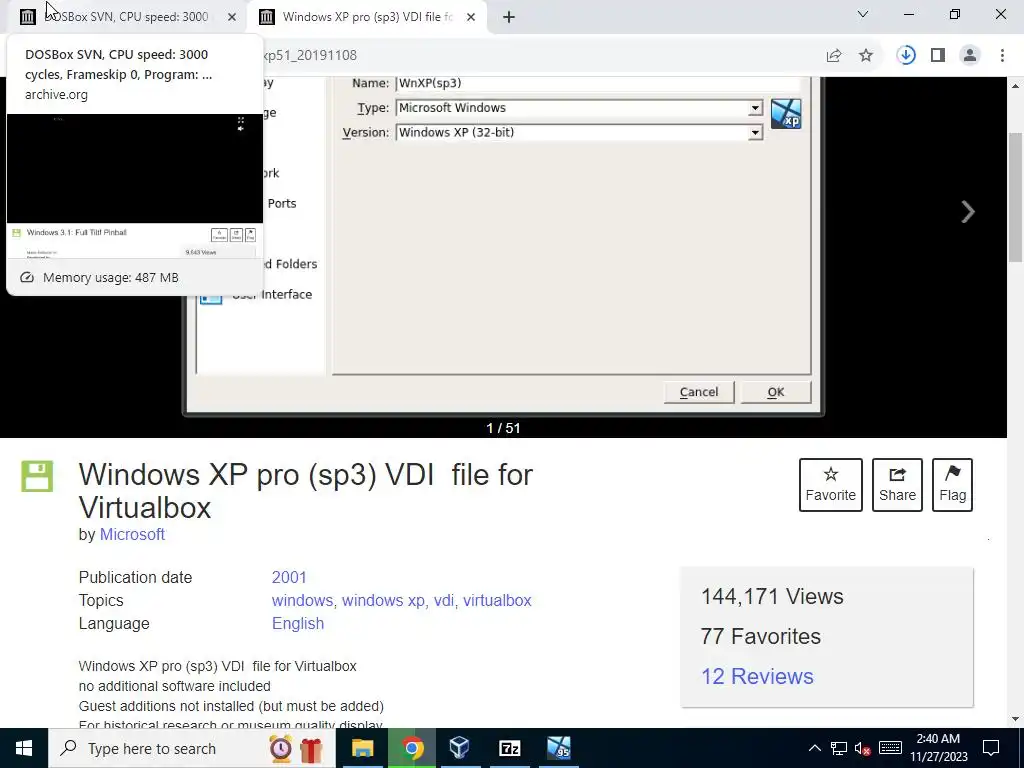Open the English language link
1024x768 pixels.
click(x=298, y=624)
